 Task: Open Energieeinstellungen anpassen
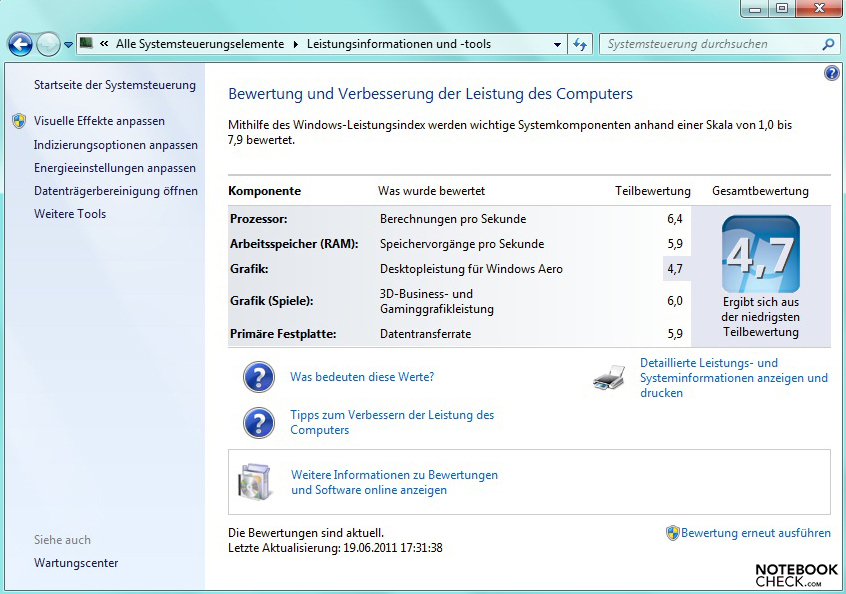[115, 168]
